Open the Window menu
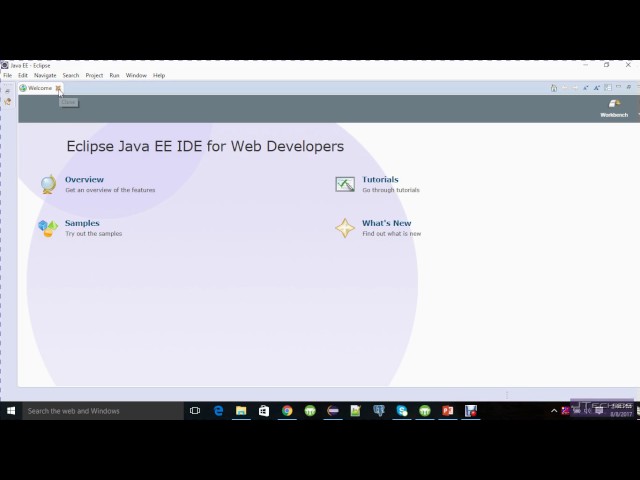This screenshot has height=480, width=640. click(x=136, y=76)
